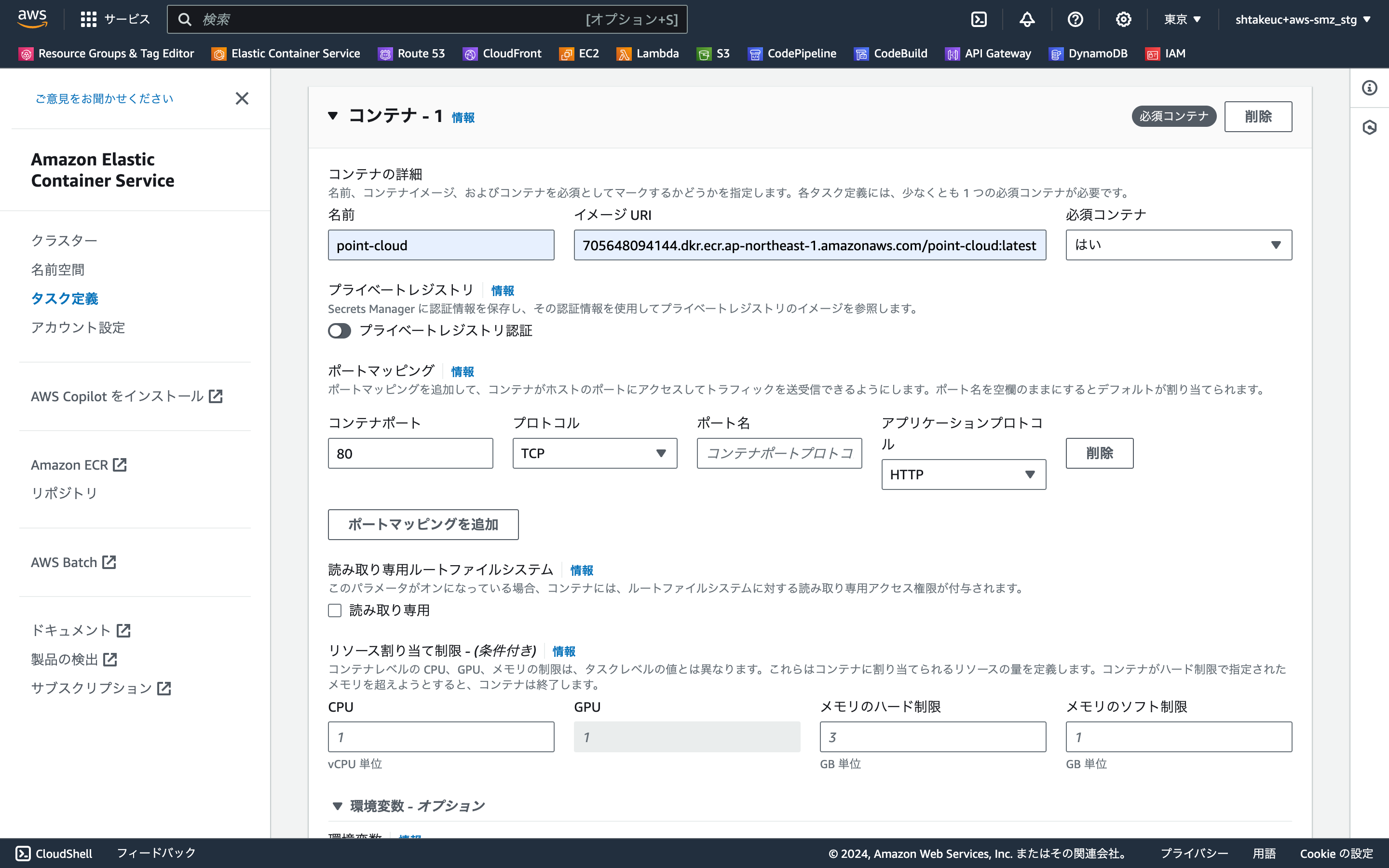Image resolution: width=1389 pixels, height=868 pixels.
Task: Toggle private registry authentication switch
Action: pyautogui.click(x=339, y=331)
